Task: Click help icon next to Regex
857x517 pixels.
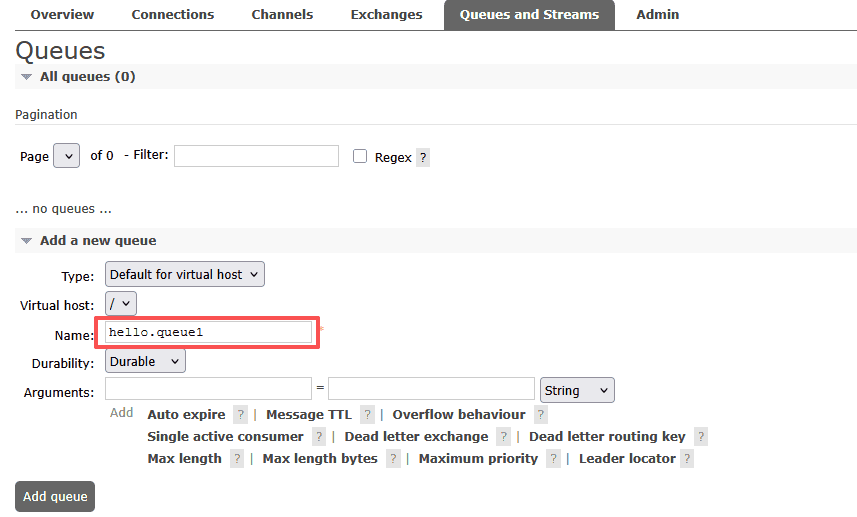Action: tap(423, 158)
